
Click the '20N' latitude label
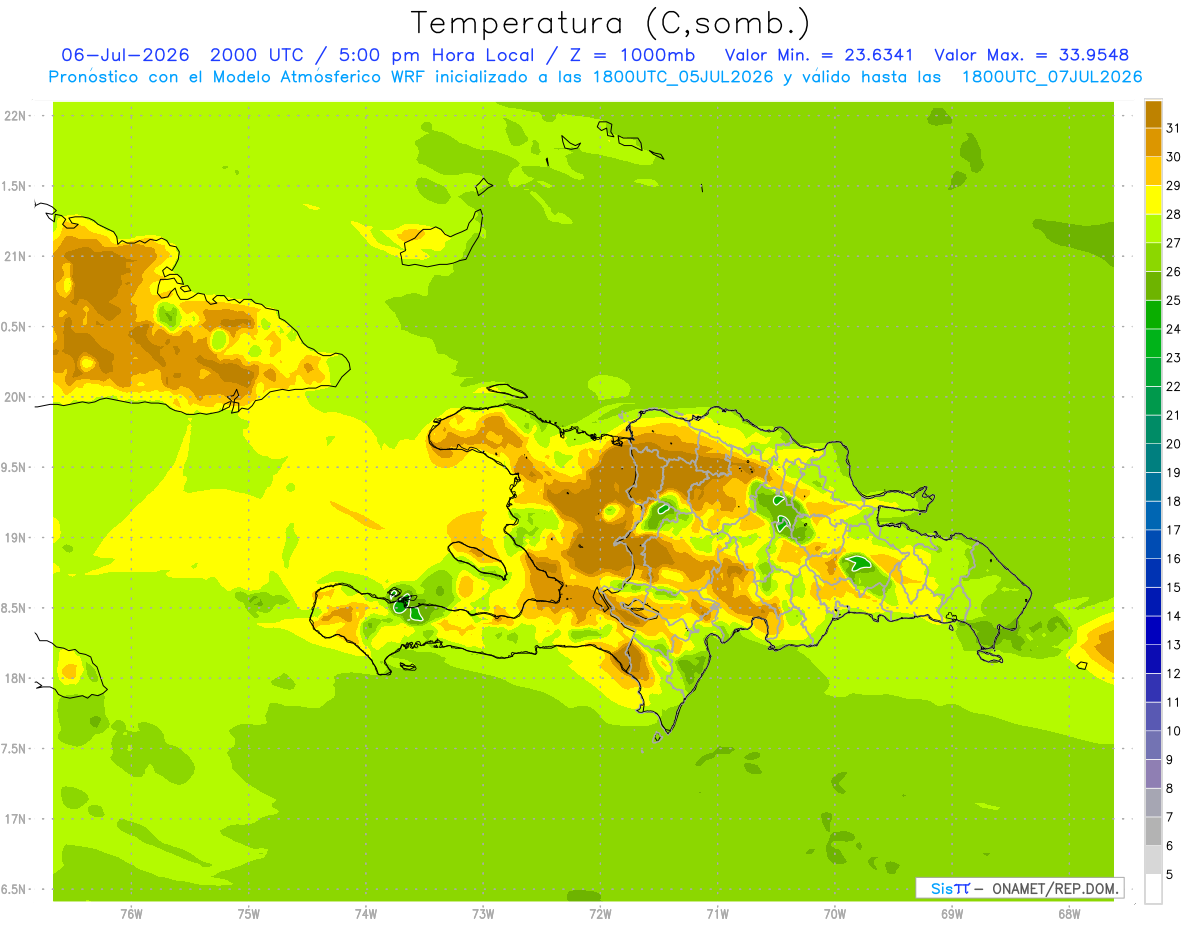click(x=16, y=397)
